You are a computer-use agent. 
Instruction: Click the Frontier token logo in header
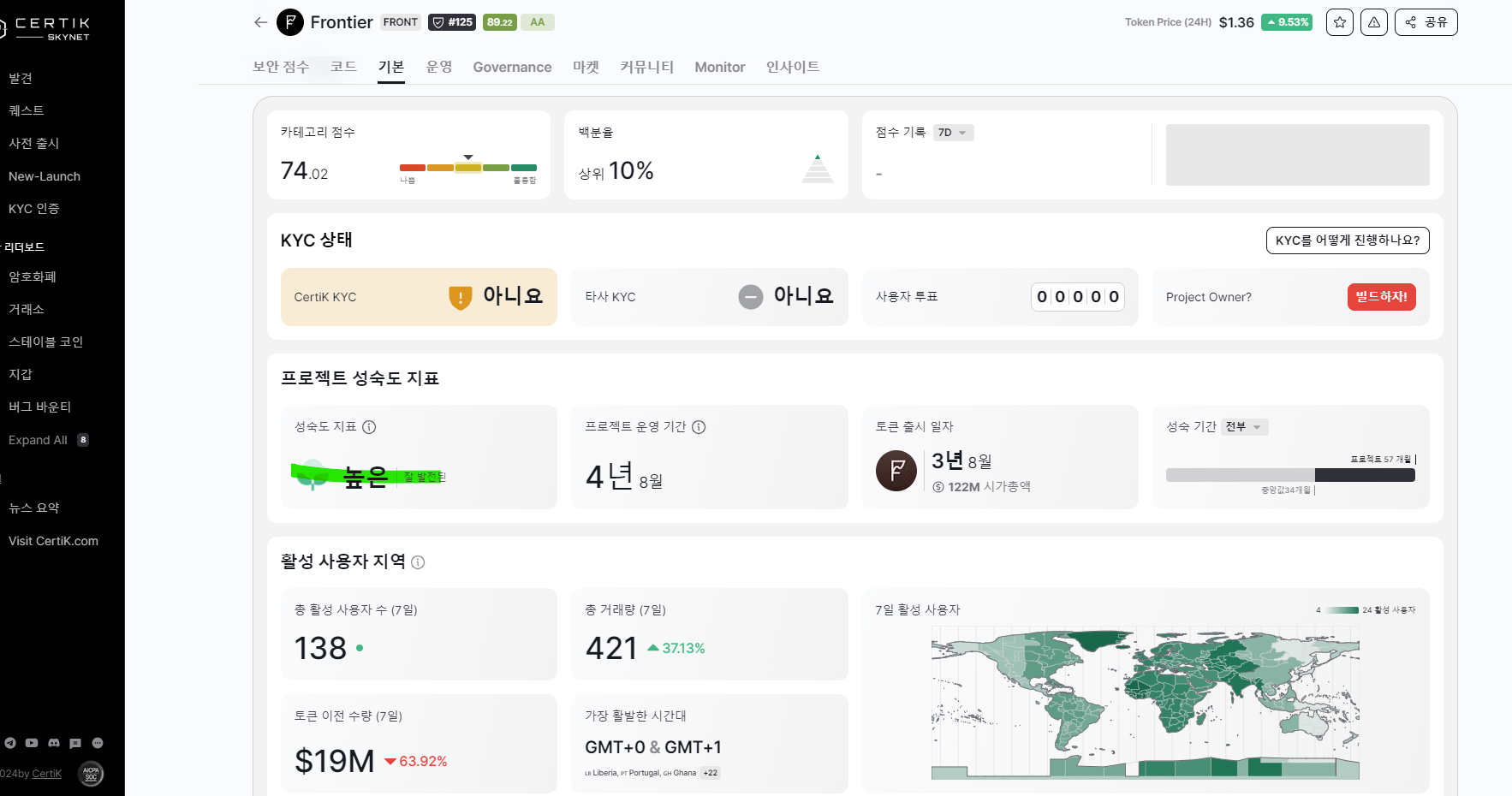click(290, 22)
